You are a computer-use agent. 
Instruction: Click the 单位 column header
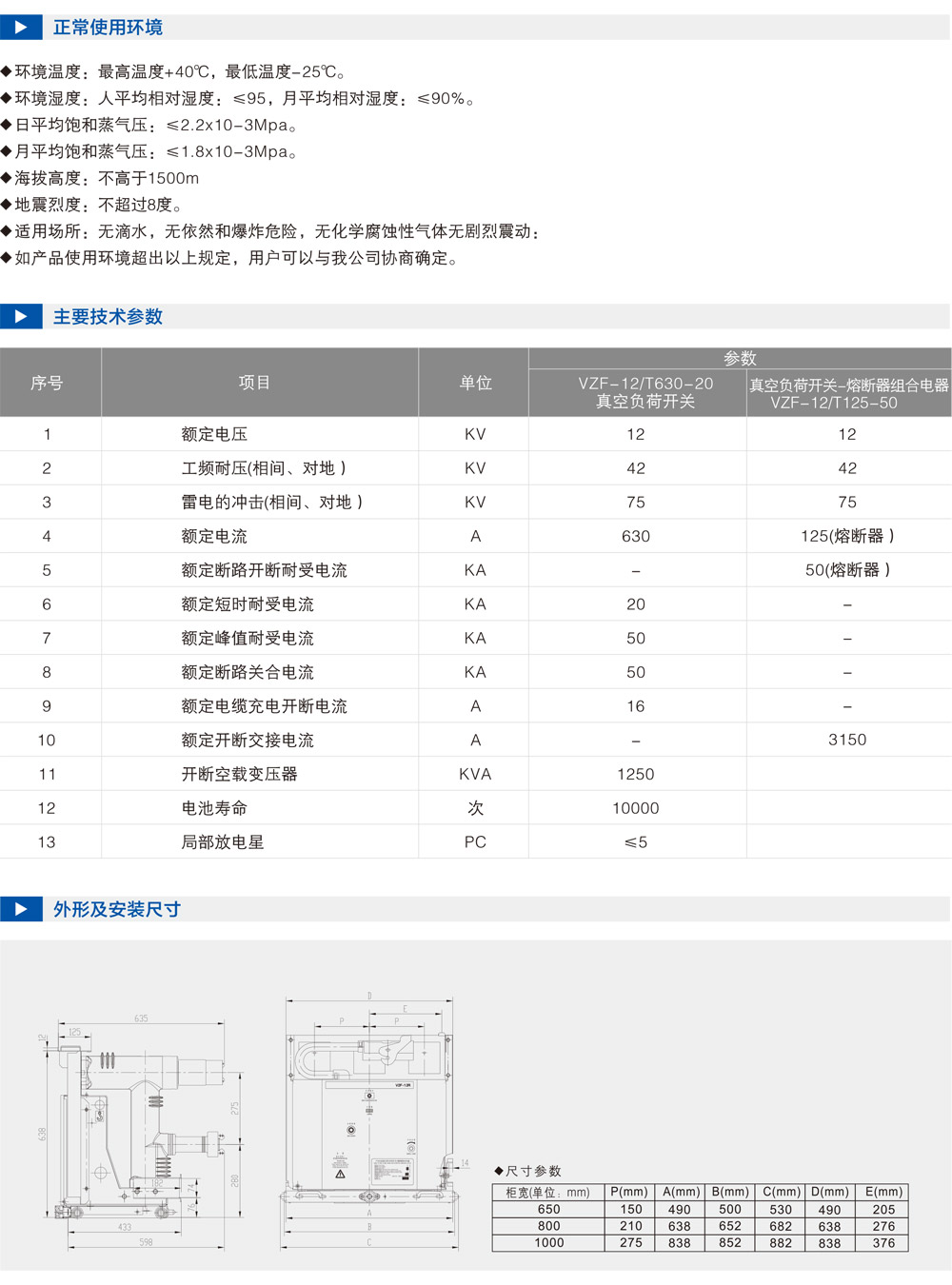point(475,383)
